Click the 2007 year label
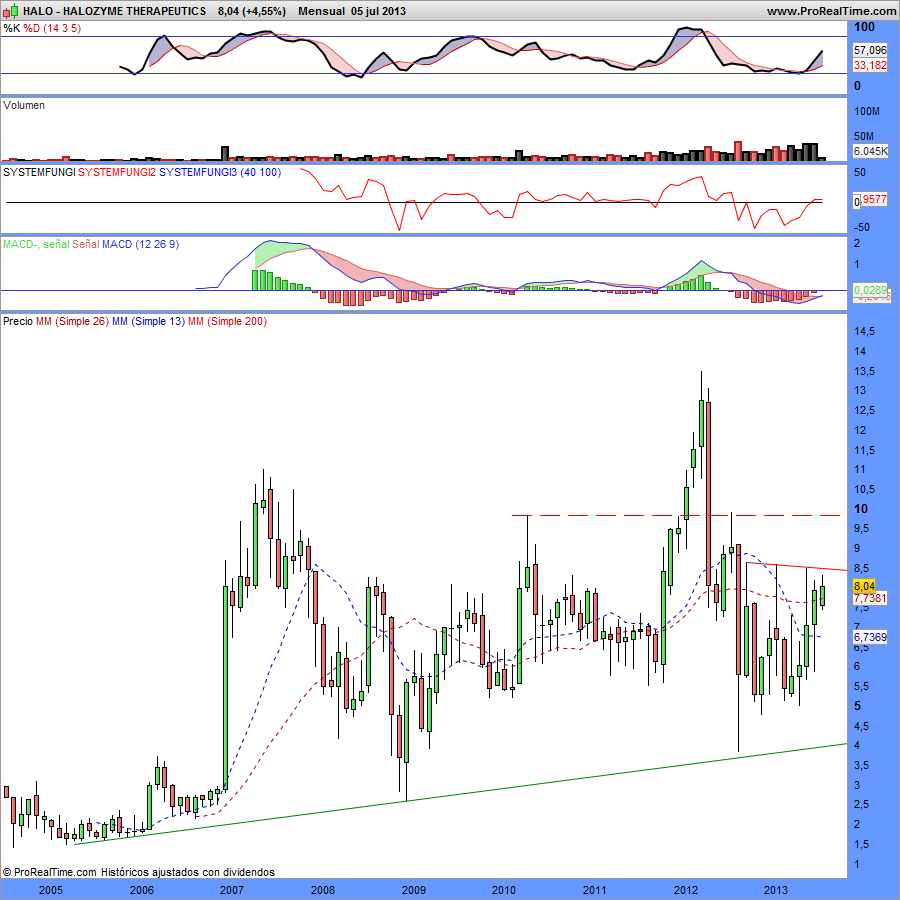Viewport: 900px width, 900px height. [x=232, y=890]
